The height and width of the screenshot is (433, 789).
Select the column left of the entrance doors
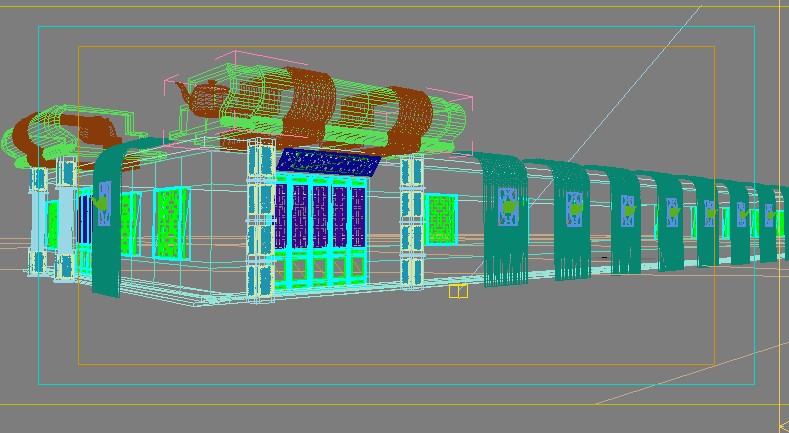261,220
